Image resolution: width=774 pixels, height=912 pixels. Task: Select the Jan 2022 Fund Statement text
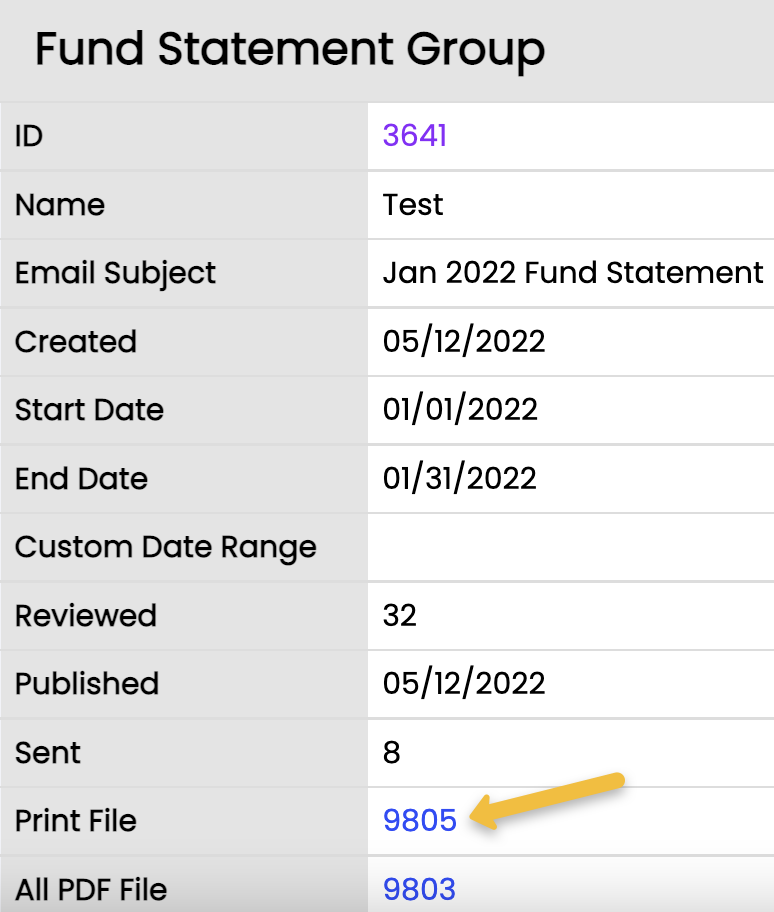coord(572,273)
